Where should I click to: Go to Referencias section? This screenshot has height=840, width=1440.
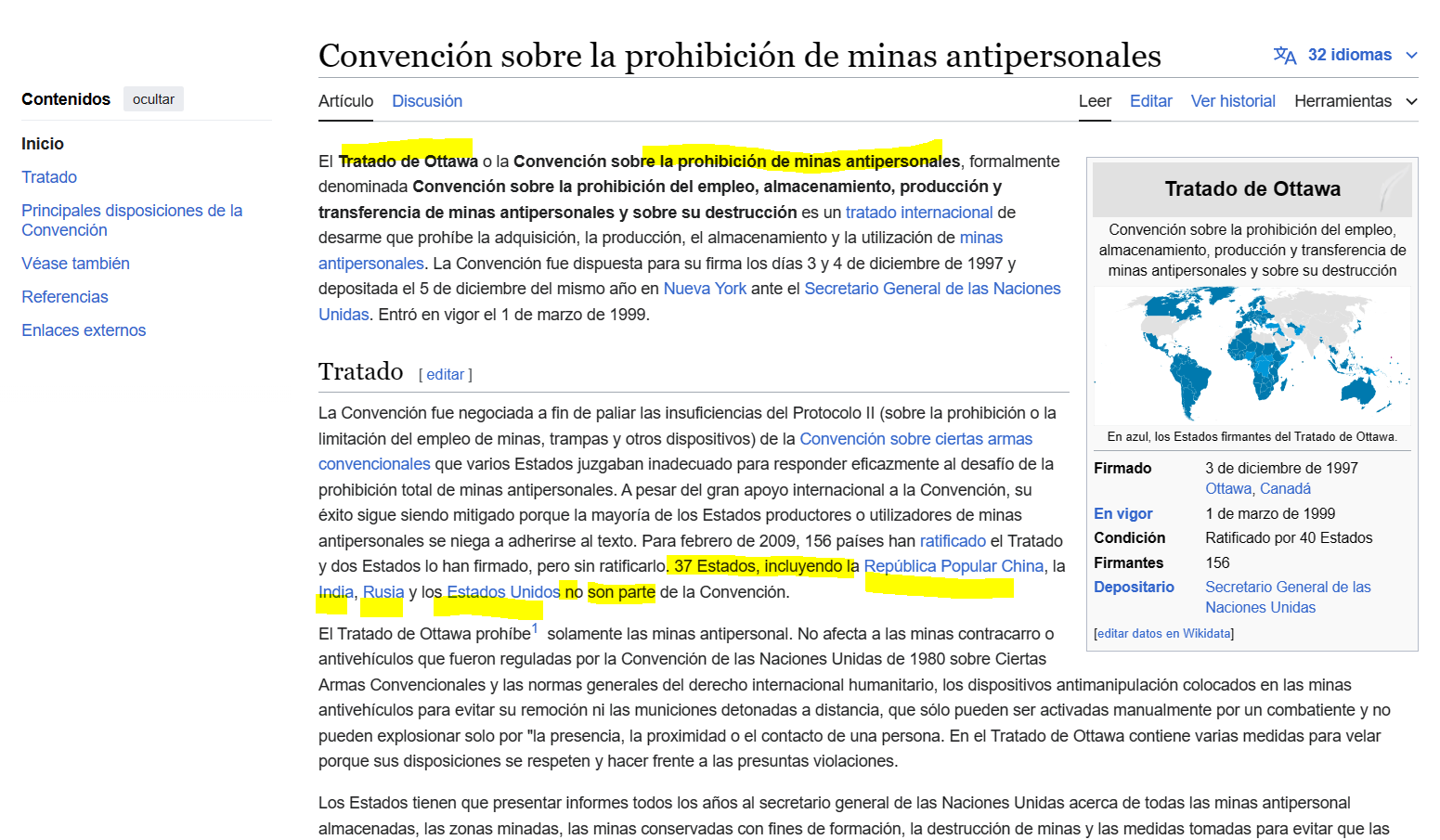(x=65, y=297)
